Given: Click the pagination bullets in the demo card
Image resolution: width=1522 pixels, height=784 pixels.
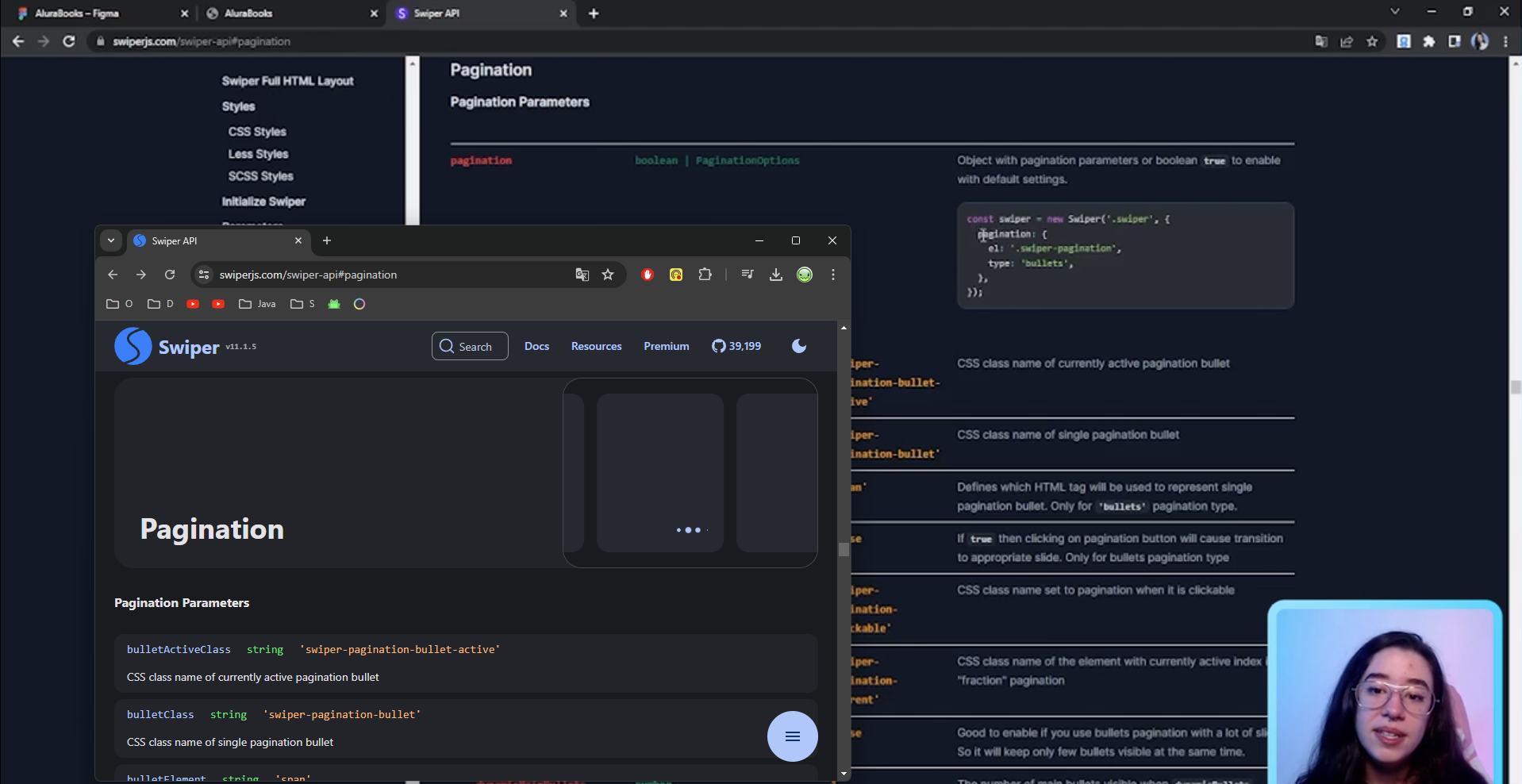Looking at the screenshot, I should pos(692,530).
